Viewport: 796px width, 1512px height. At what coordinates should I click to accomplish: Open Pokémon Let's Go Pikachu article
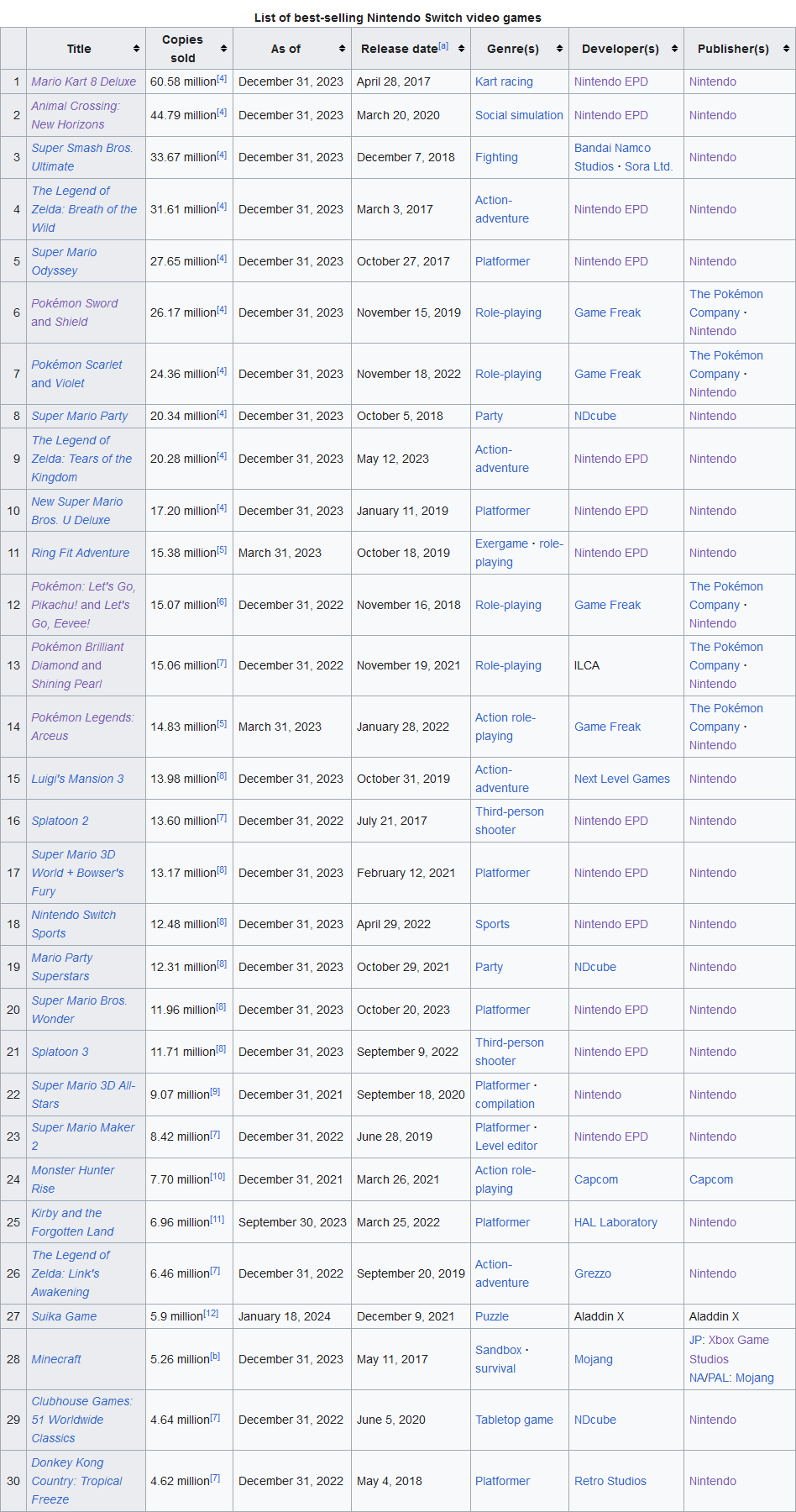point(83,605)
